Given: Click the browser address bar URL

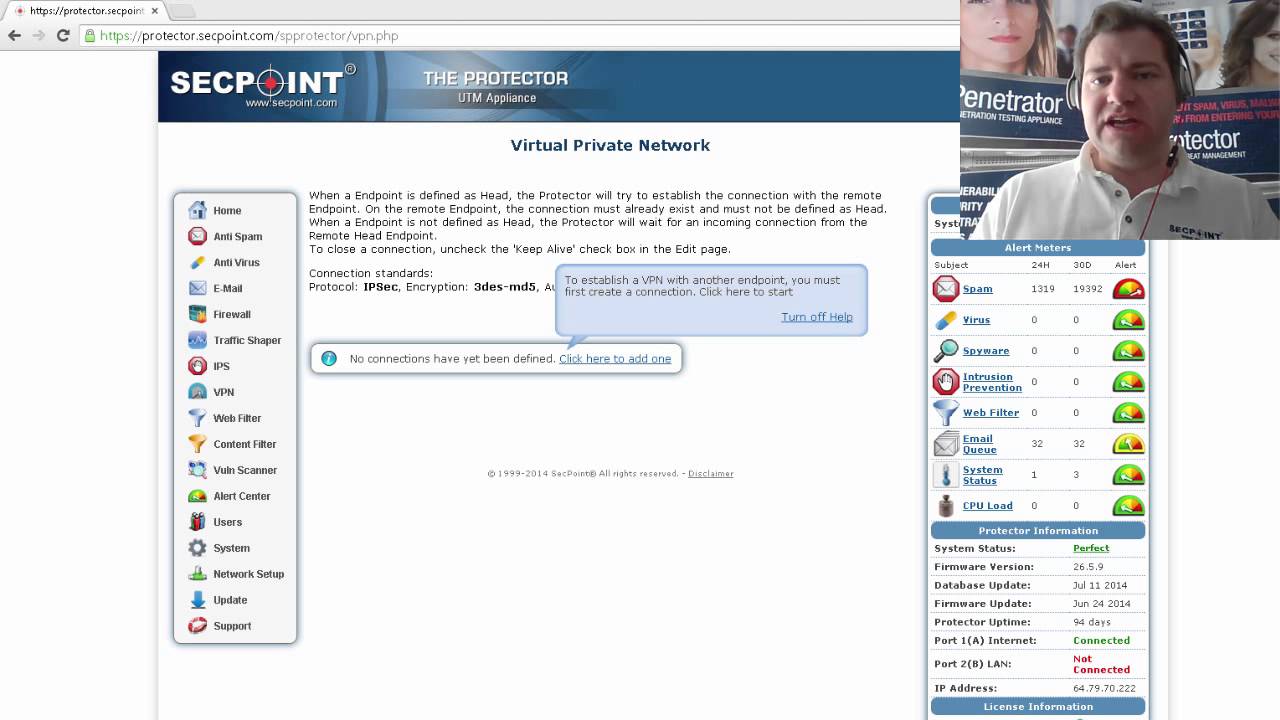Looking at the screenshot, I should 249,35.
